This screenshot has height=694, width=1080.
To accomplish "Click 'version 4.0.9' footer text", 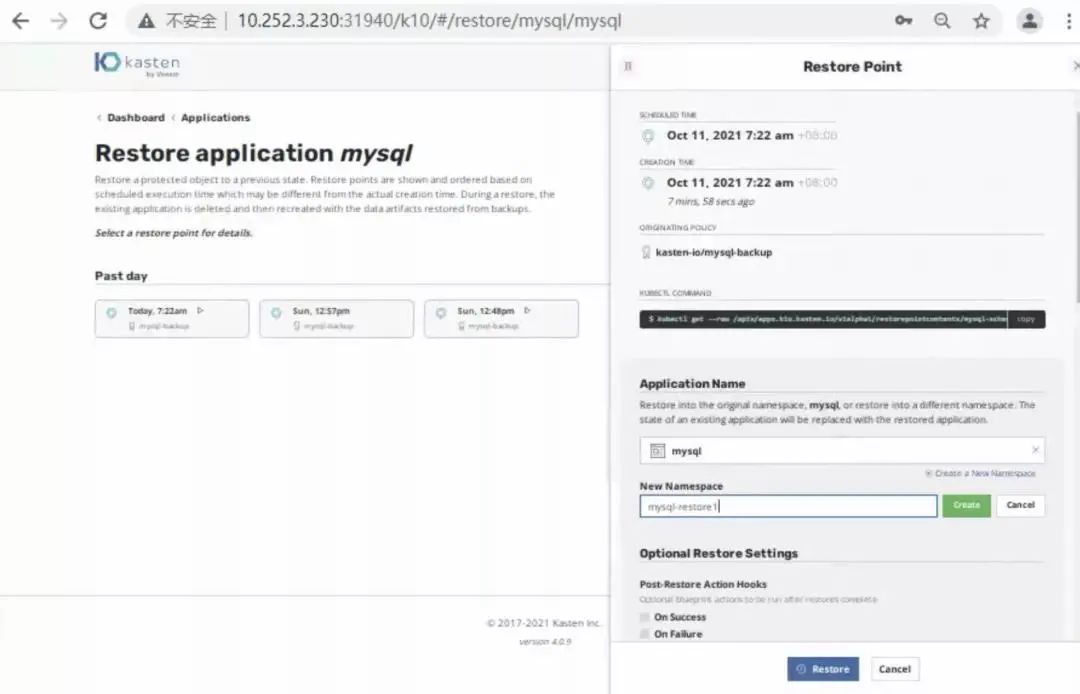I will click(545, 642).
